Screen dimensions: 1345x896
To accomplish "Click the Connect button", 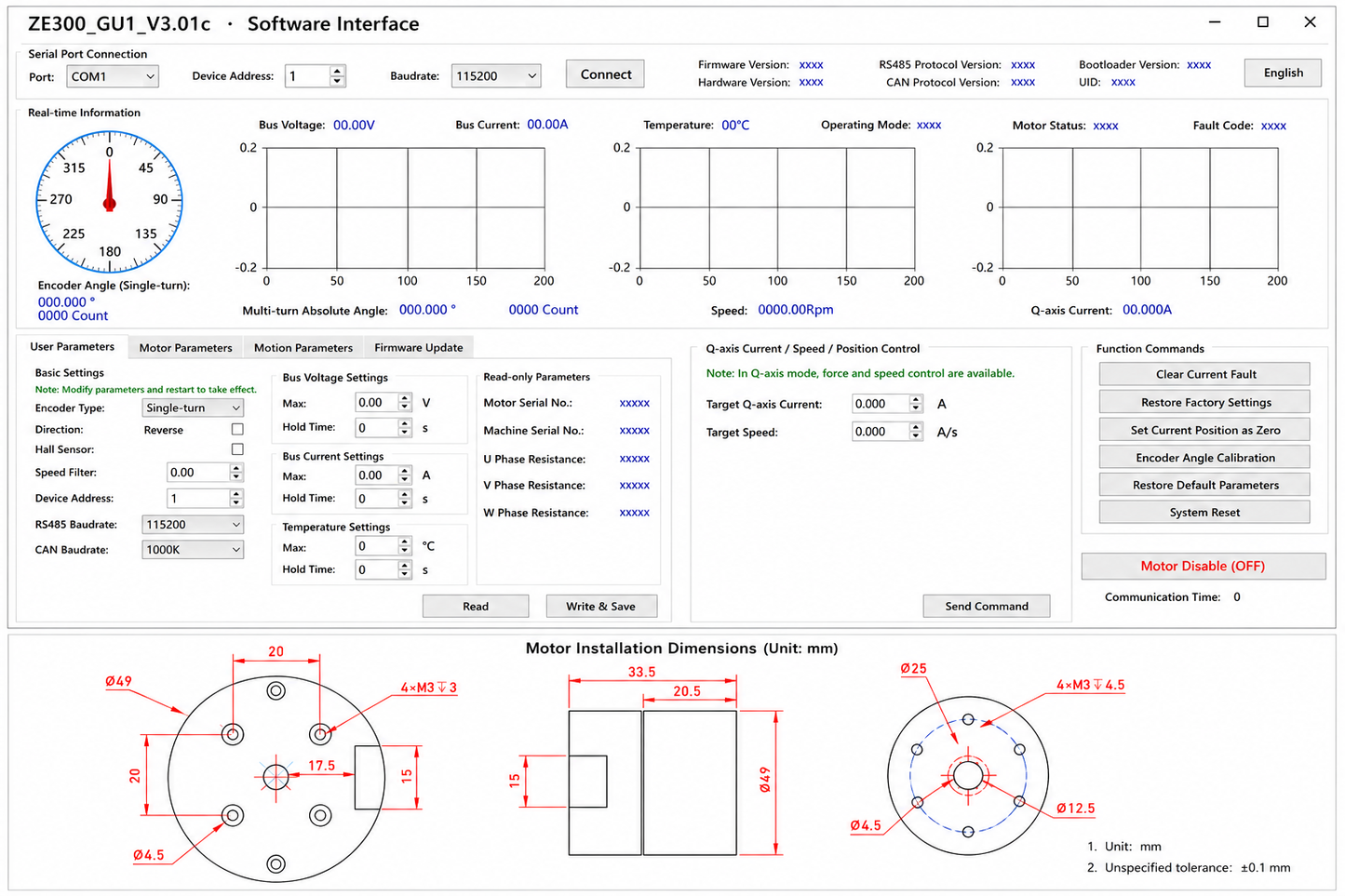I will 605,74.
